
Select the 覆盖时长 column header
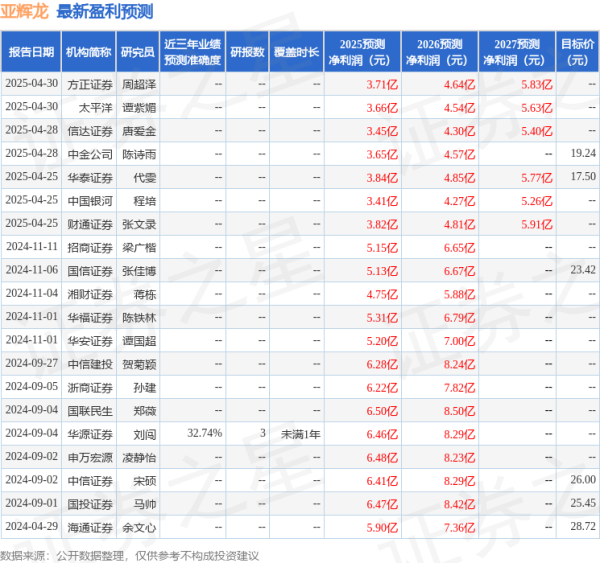[x=297, y=52]
